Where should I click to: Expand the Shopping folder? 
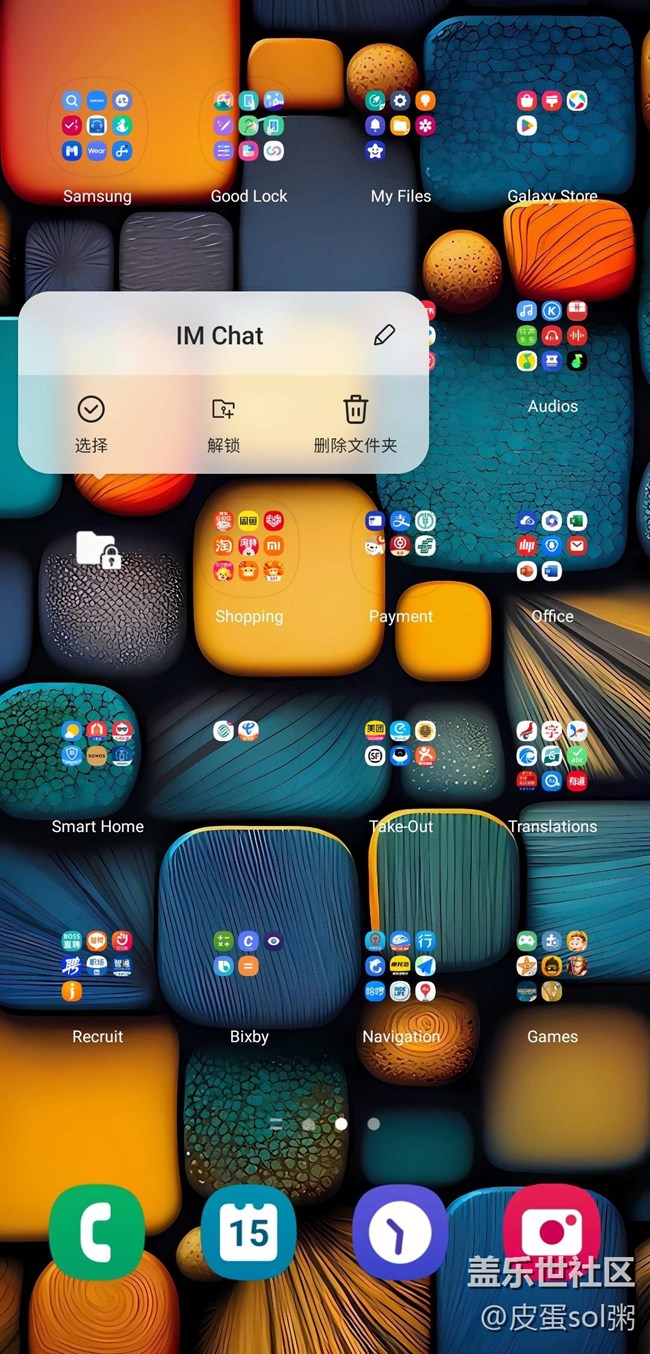[x=249, y=547]
